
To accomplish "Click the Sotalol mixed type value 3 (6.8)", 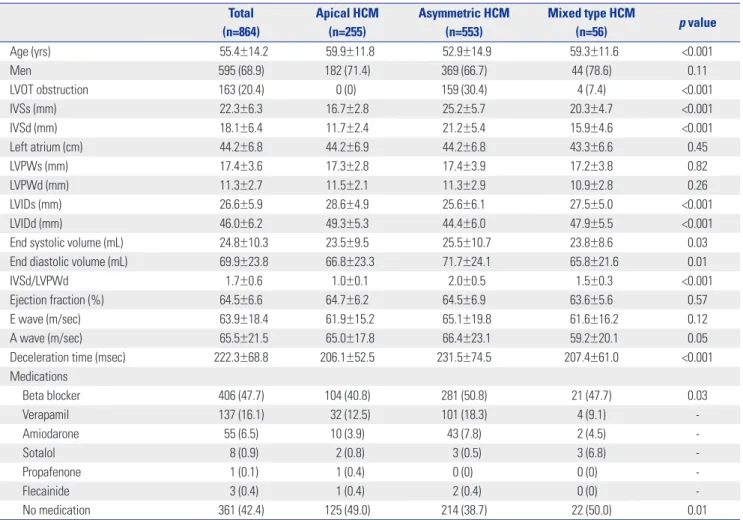I will pos(591,453).
